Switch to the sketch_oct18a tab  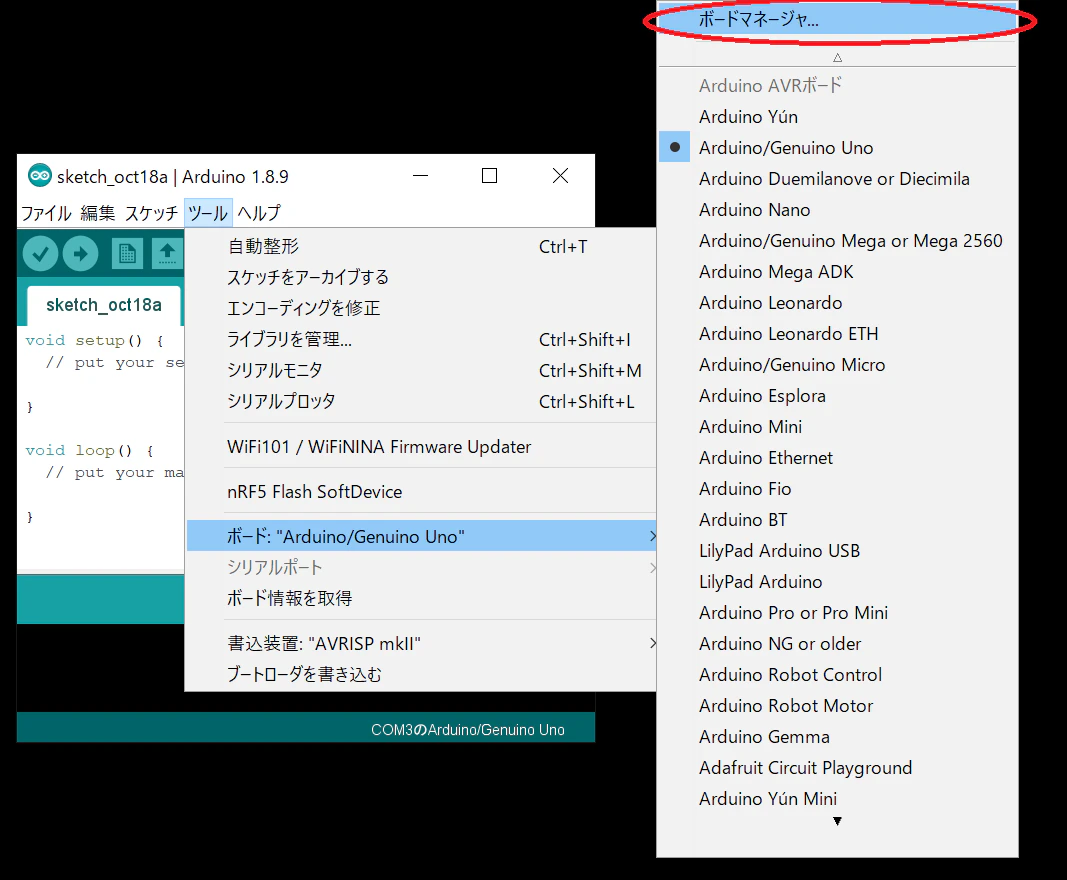tap(104, 305)
